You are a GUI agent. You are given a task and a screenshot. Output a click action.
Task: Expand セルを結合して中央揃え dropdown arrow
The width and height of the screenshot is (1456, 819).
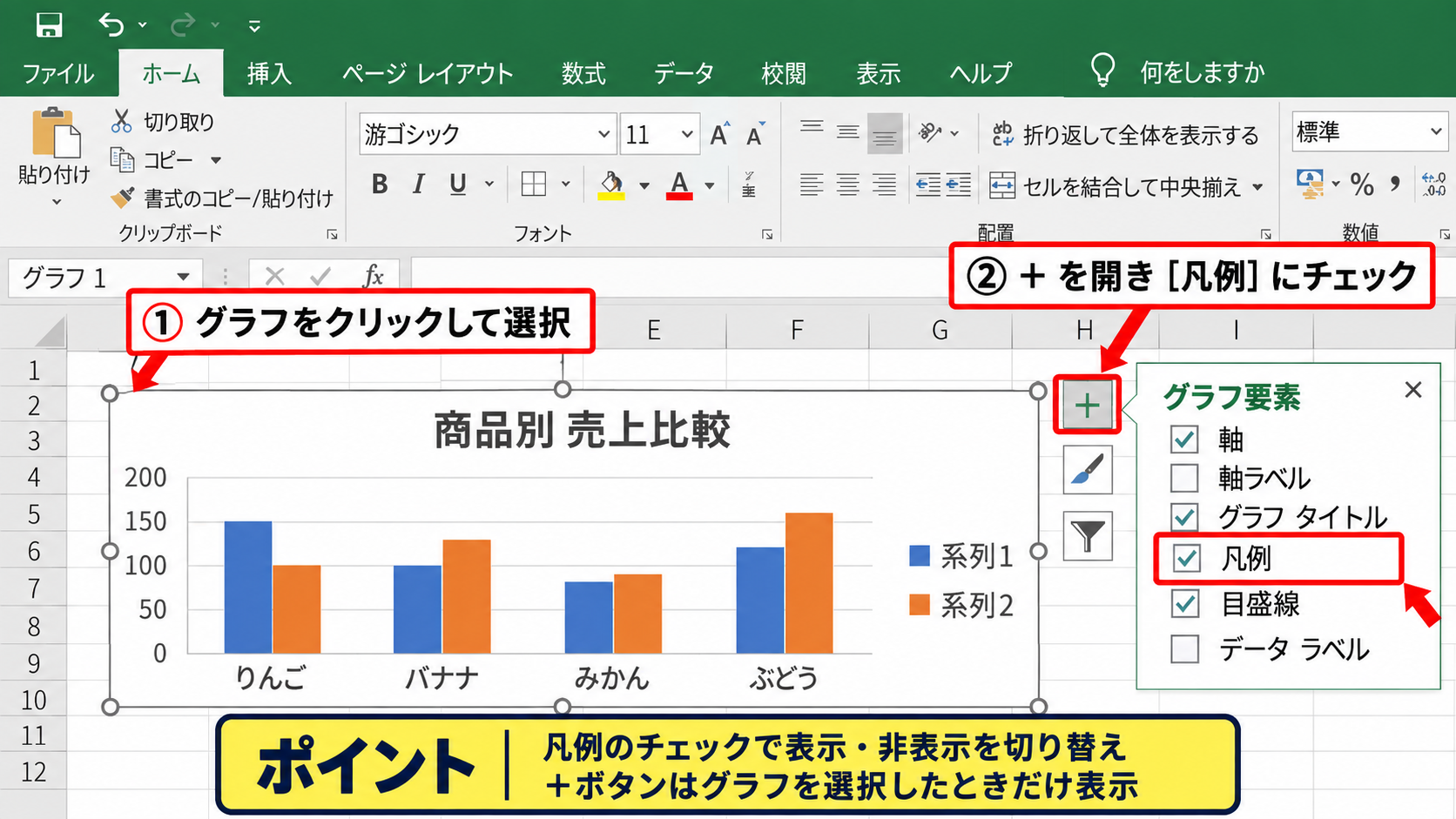point(1257,186)
